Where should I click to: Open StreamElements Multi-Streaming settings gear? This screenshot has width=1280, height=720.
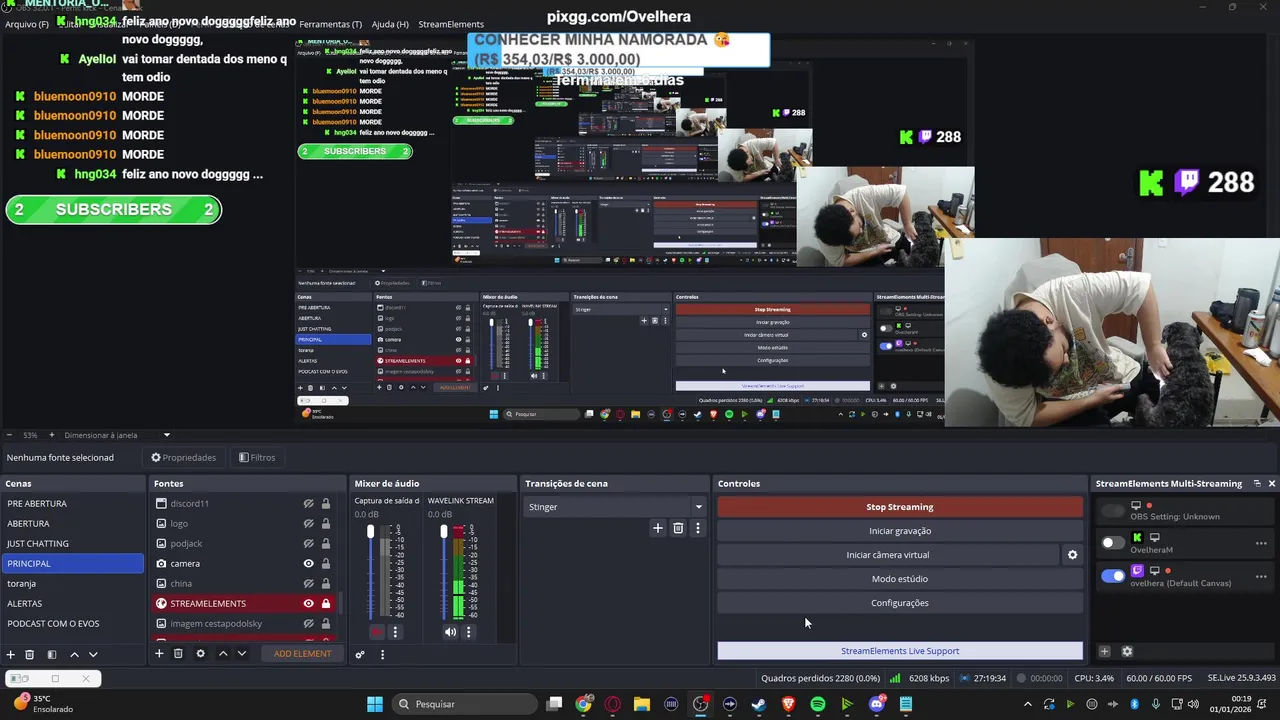pos(1127,651)
